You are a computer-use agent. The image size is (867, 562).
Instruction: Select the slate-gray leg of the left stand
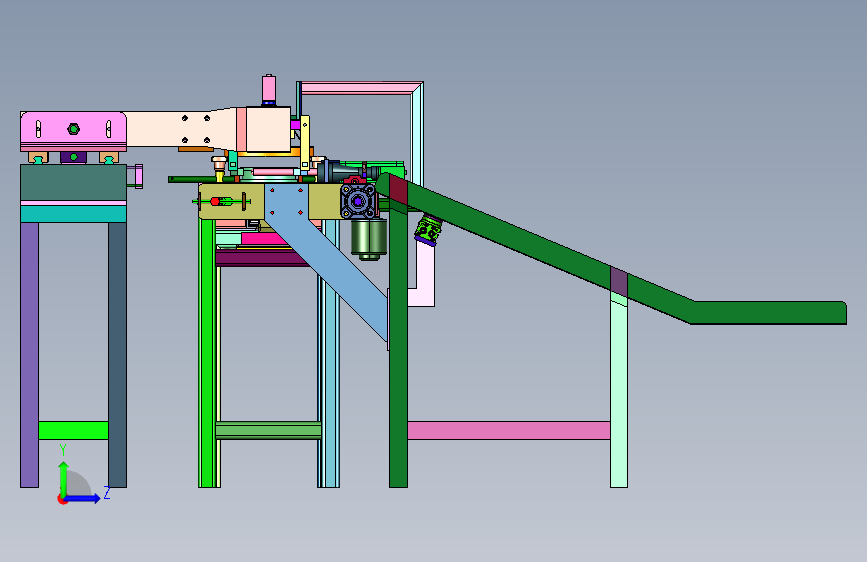point(117,355)
